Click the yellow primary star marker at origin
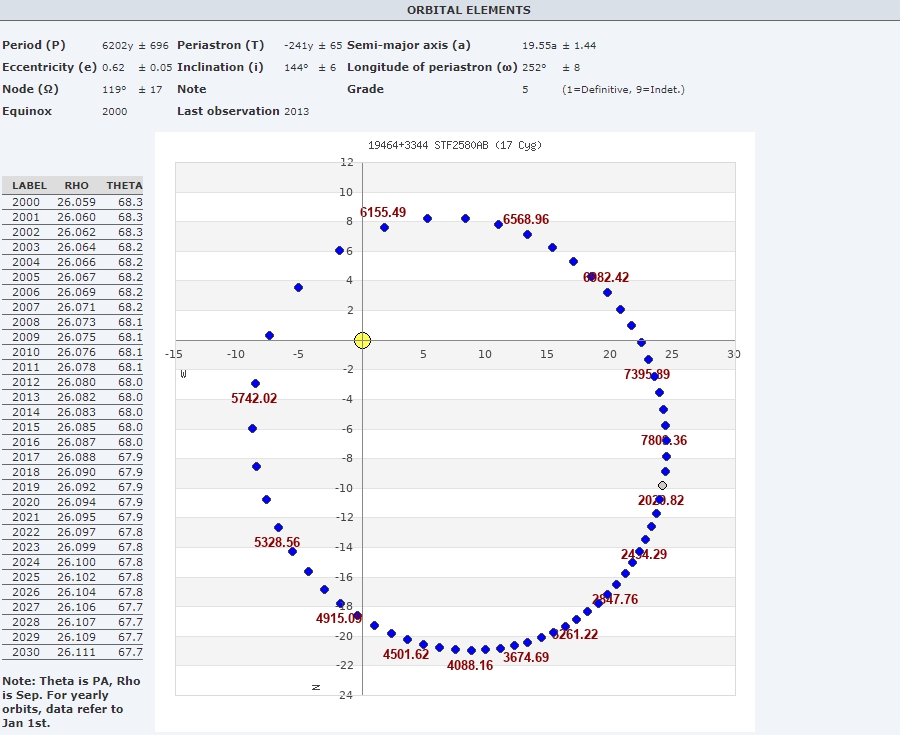Screen dimensions: 900x735 (x=362, y=340)
